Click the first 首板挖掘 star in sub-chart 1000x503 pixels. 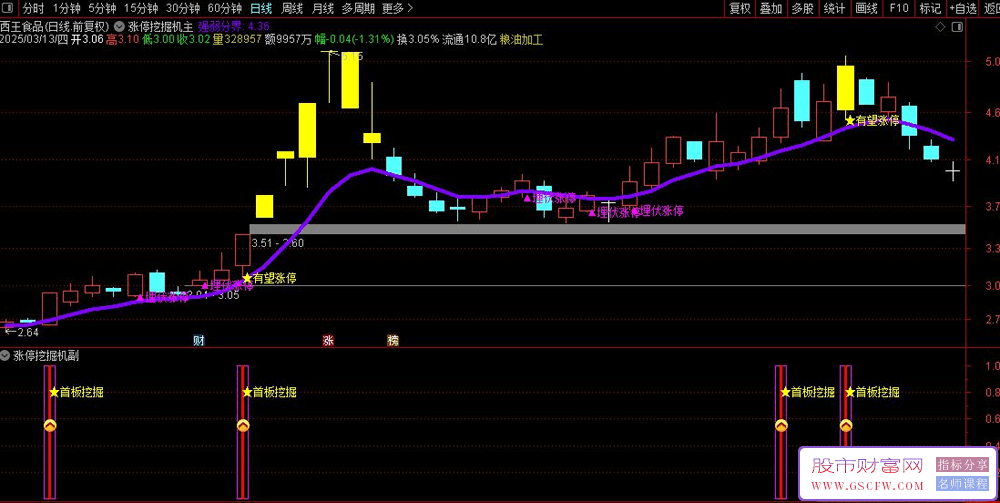tap(54, 392)
